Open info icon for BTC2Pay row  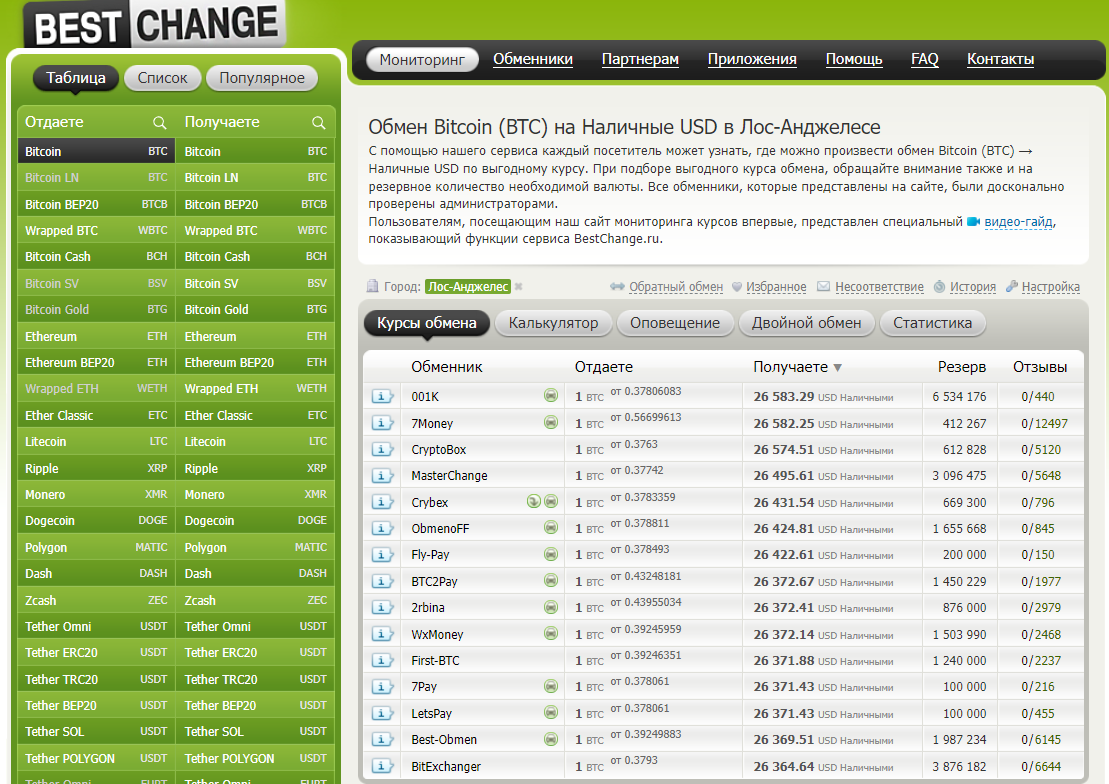(x=382, y=582)
